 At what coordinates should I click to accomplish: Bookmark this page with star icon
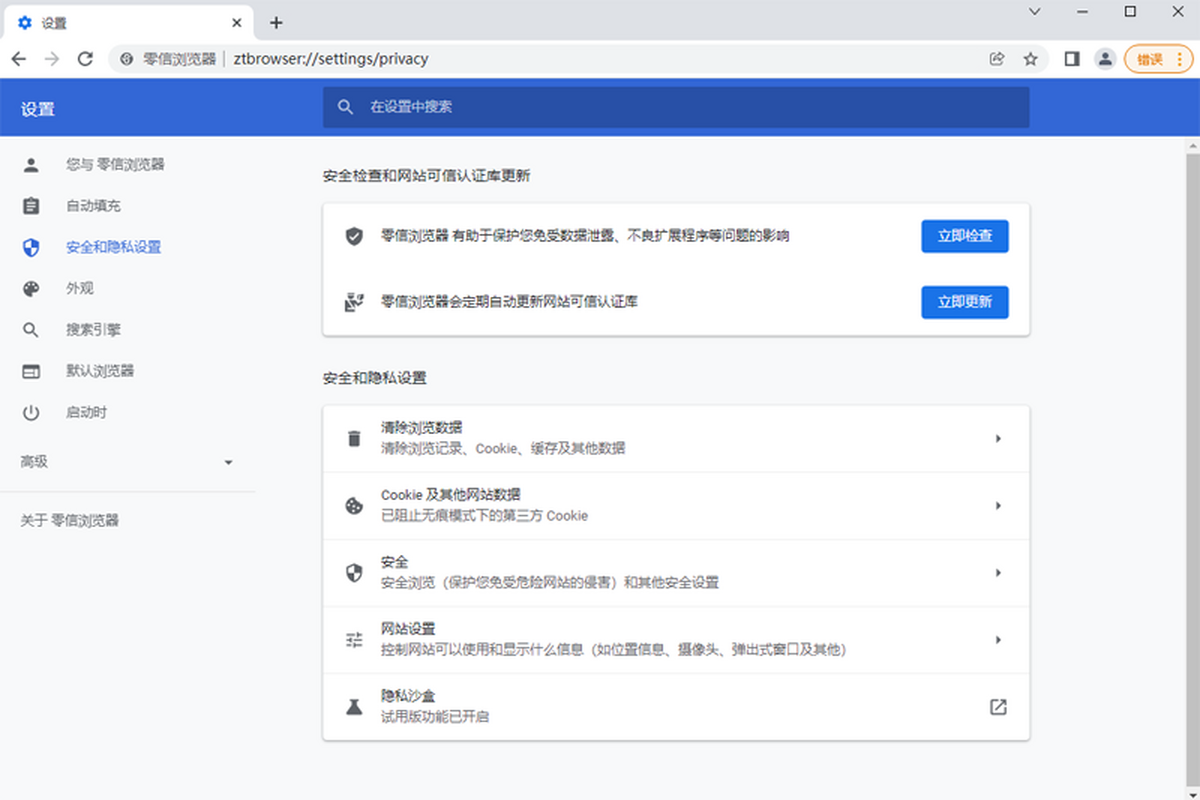pos(1030,59)
